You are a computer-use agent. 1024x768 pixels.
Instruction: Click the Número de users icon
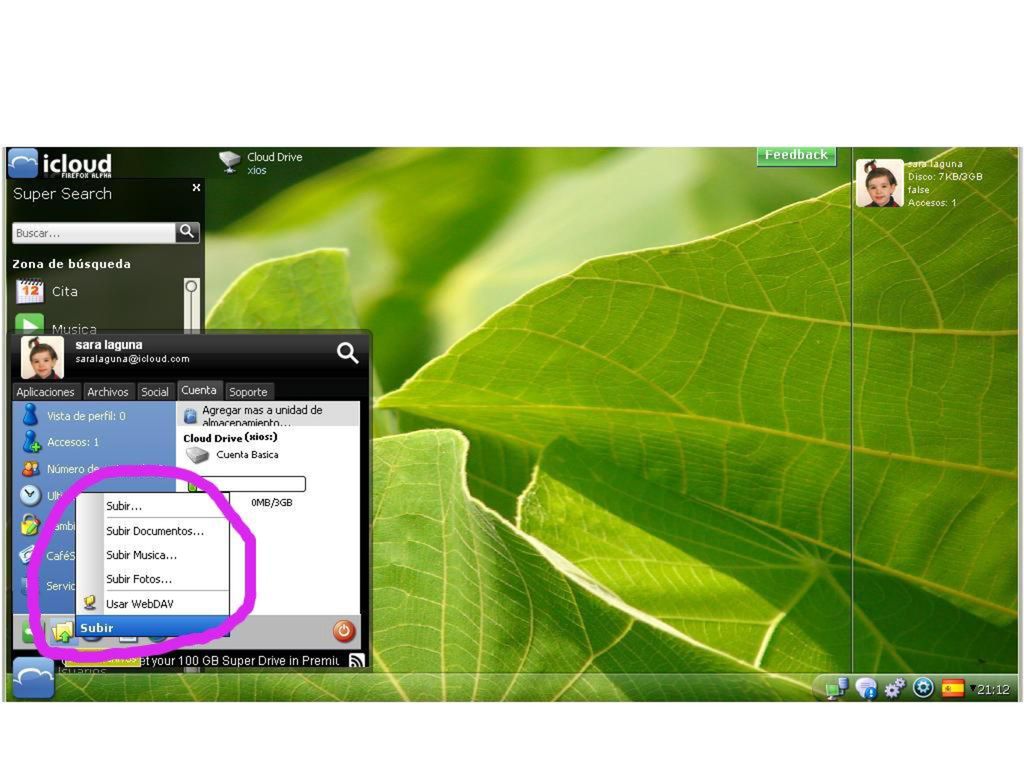point(31,469)
